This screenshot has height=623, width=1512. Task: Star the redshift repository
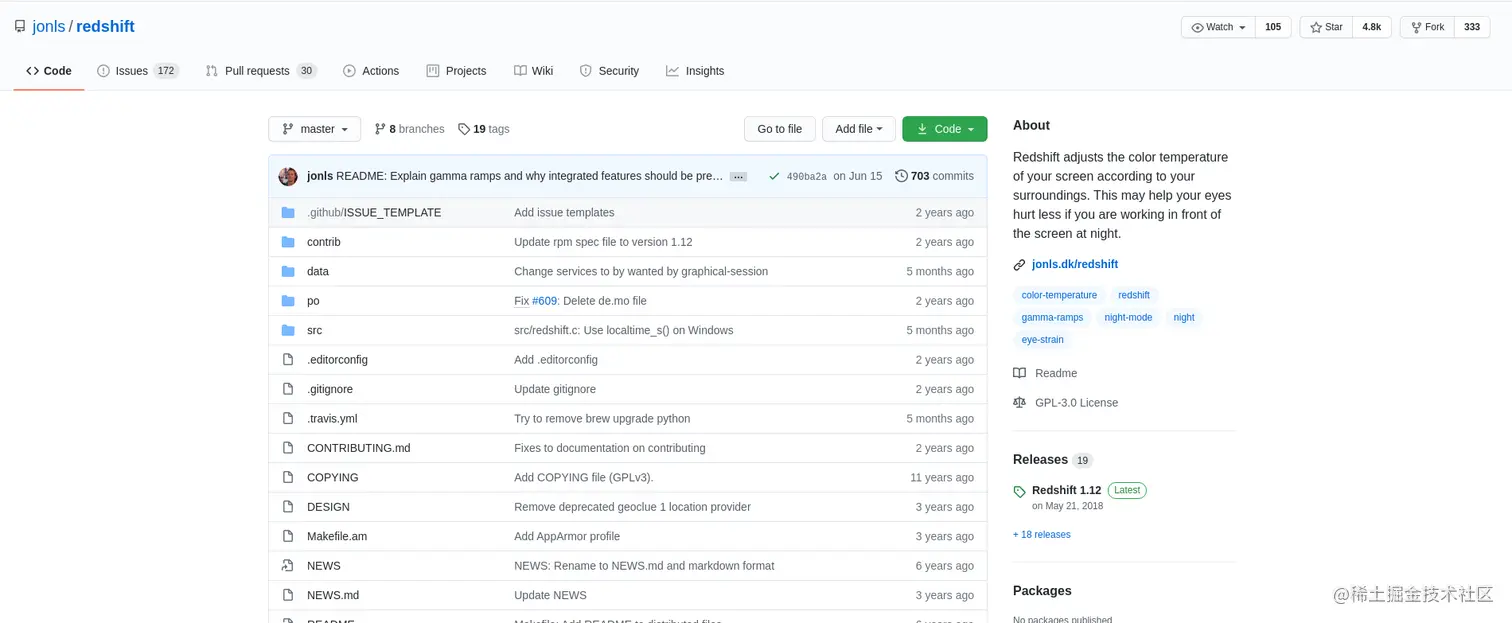coord(1326,27)
